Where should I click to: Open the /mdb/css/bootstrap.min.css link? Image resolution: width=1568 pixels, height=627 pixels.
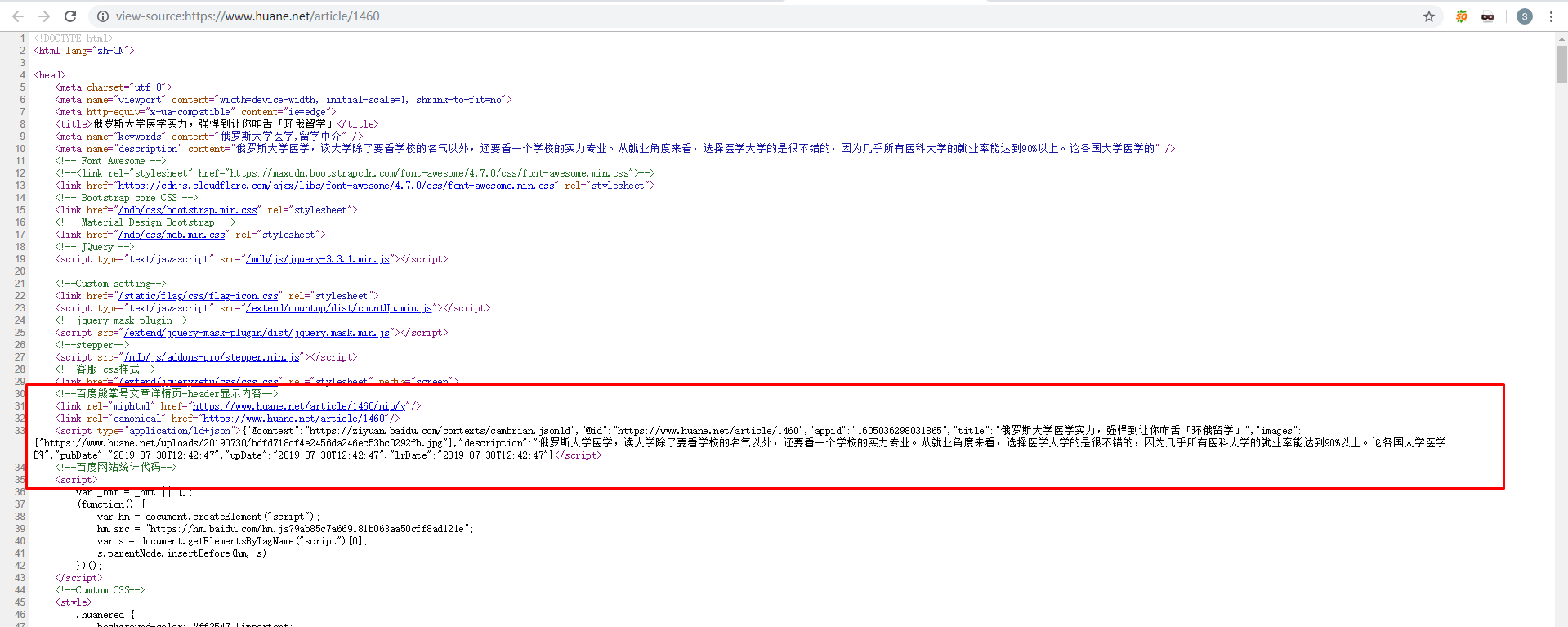pos(188,210)
